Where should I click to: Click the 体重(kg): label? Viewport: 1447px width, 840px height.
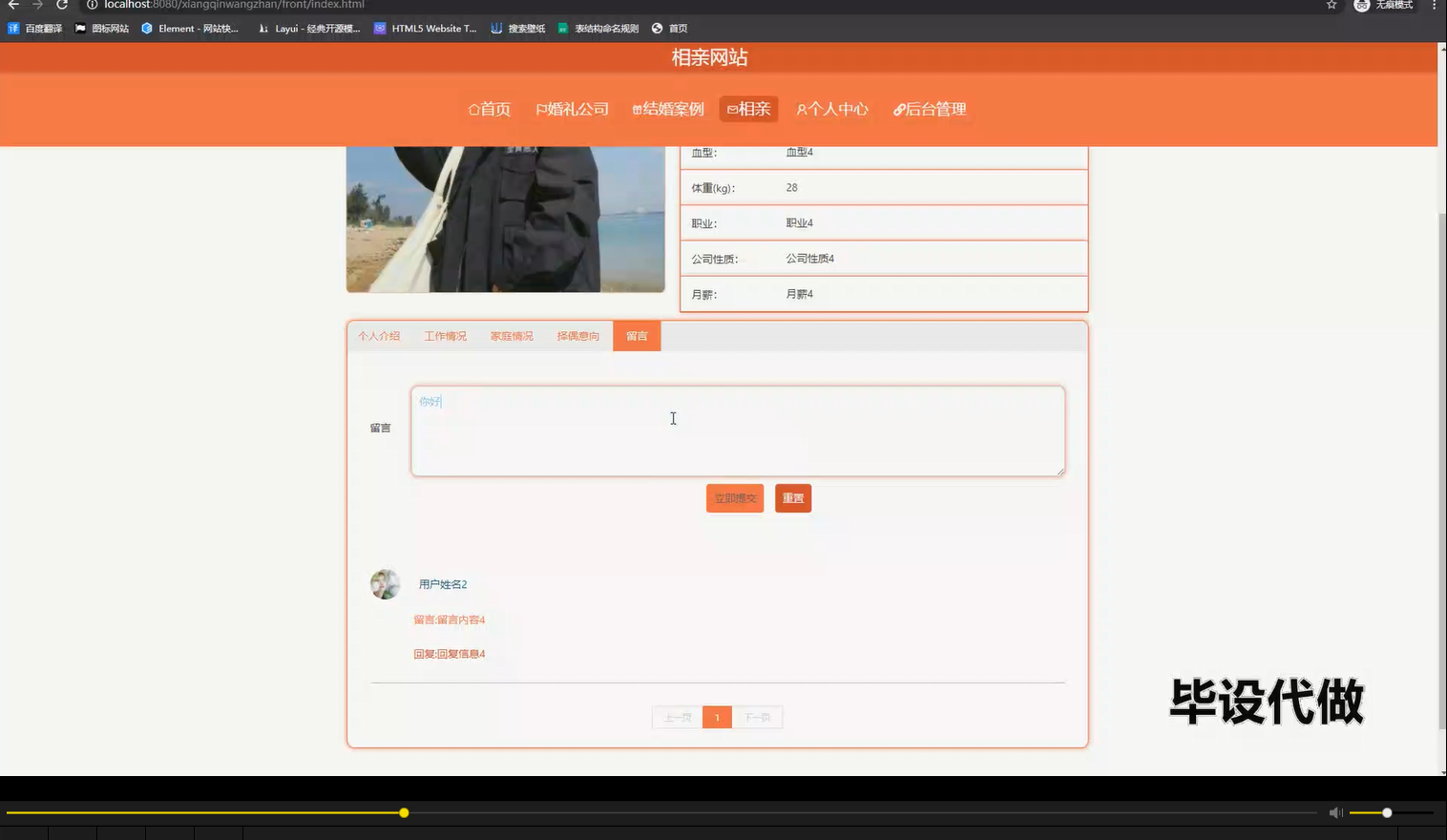713,188
